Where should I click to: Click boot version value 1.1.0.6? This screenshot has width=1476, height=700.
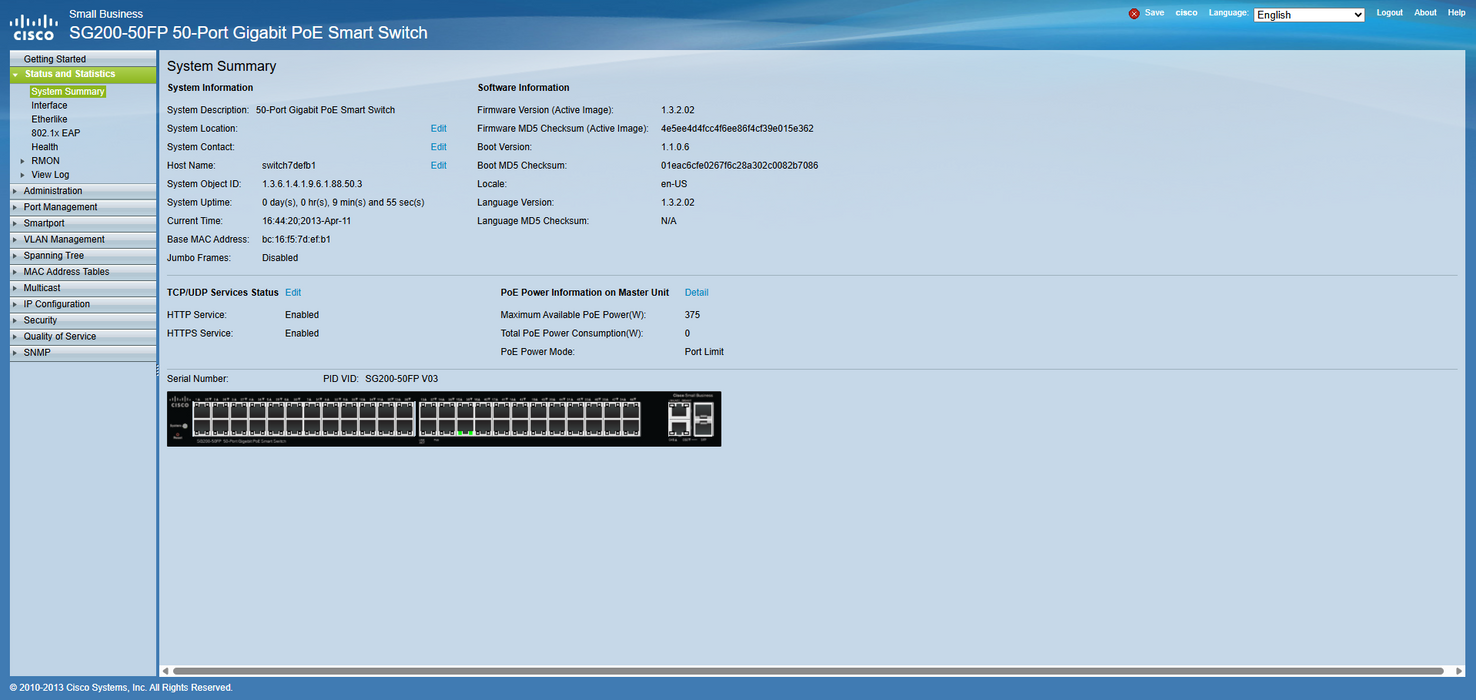point(675,147)
